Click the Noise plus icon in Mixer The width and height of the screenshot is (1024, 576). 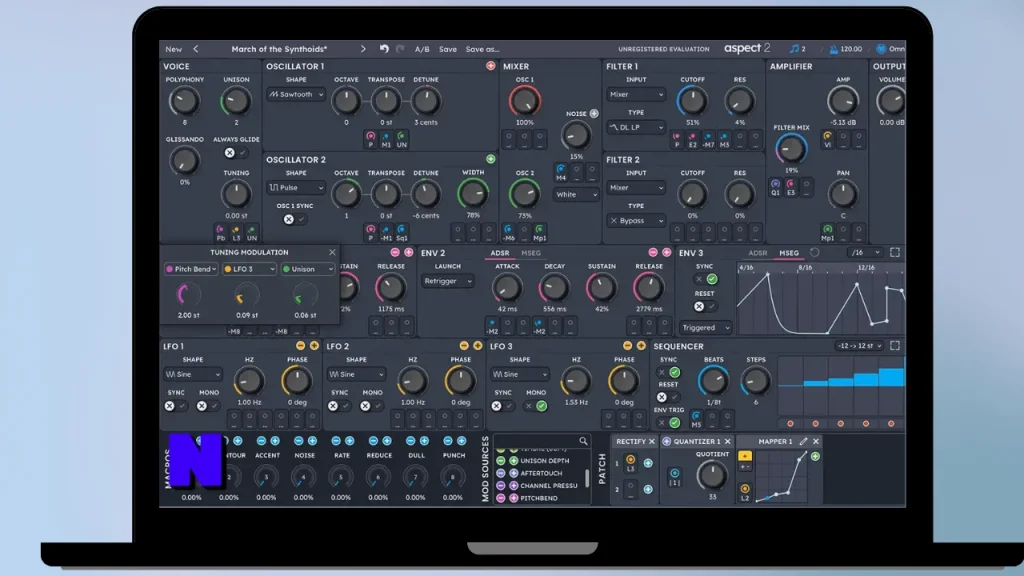click(x=594, y=114)
